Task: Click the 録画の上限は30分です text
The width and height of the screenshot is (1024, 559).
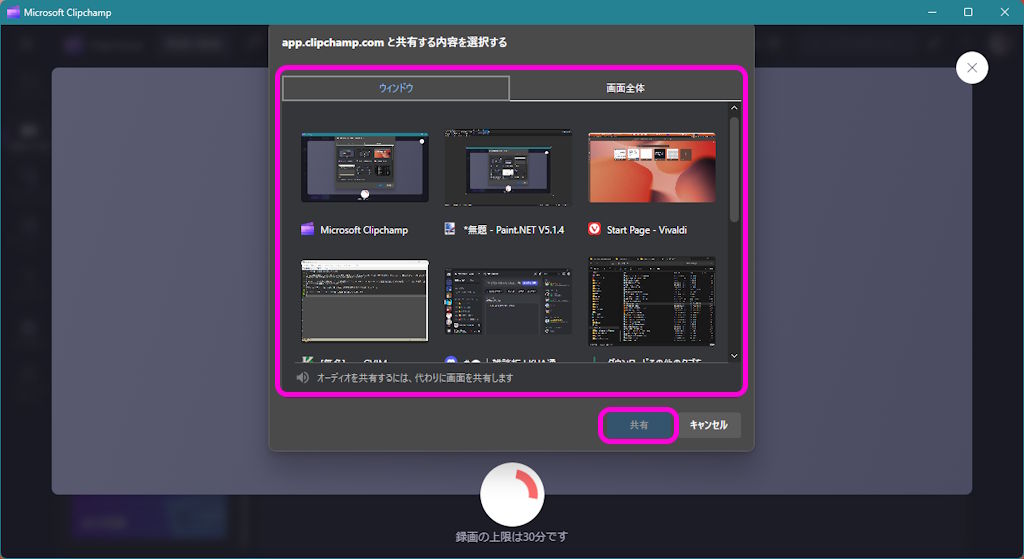Action: pos(511,537)
